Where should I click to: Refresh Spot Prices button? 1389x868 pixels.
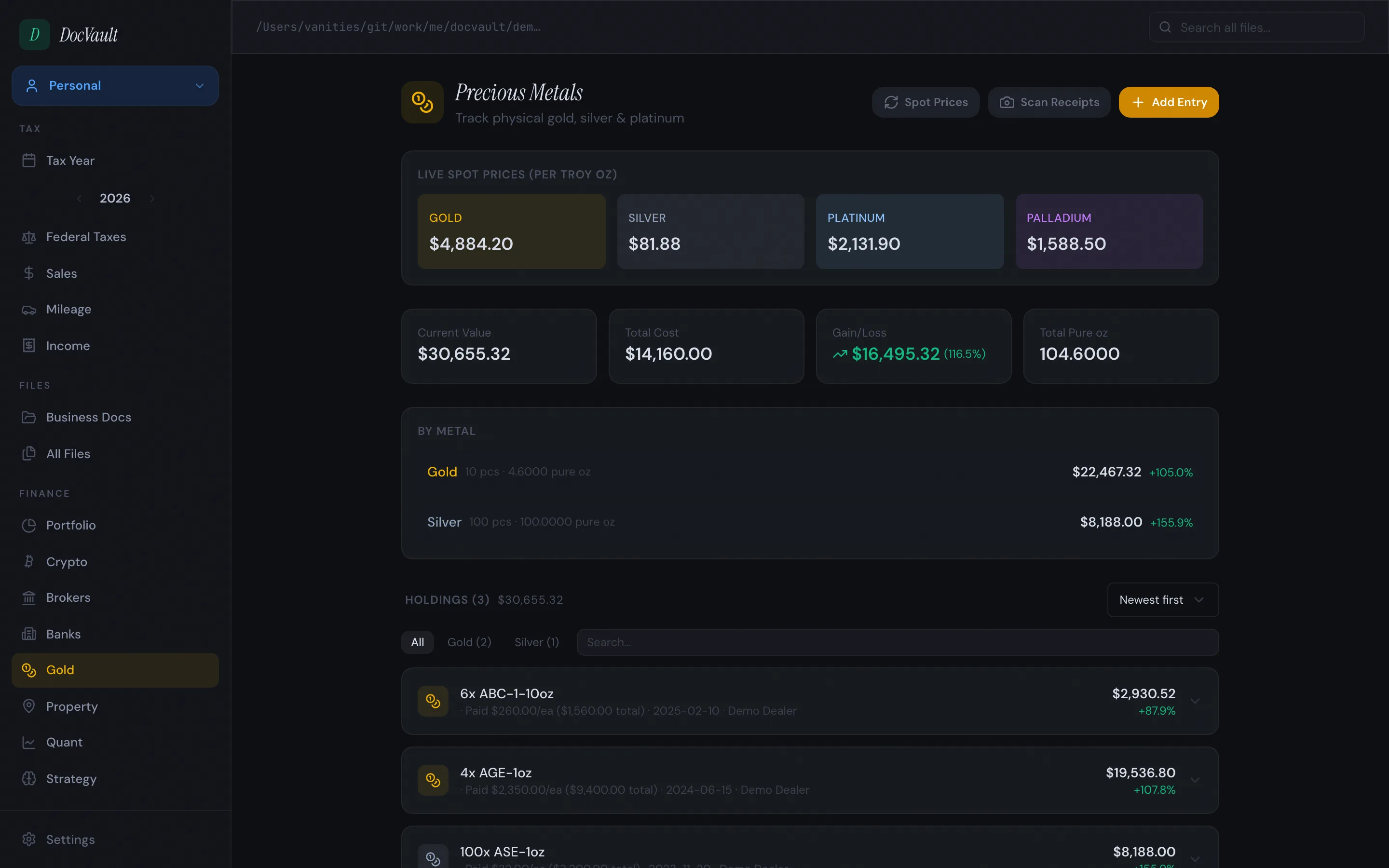coord(925,102)
